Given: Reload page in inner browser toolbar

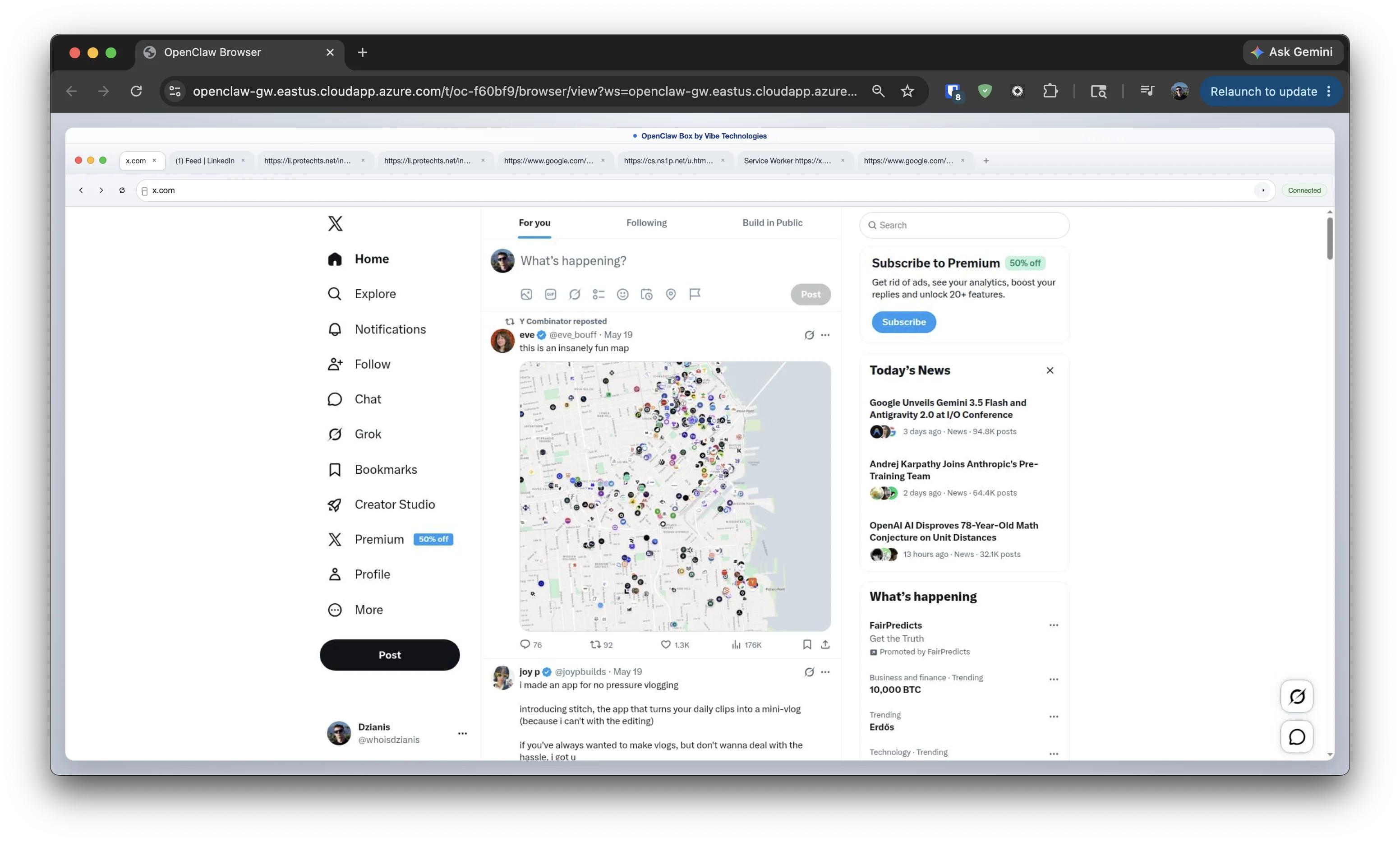Looking at the screenshot, I should coord(122,190).
